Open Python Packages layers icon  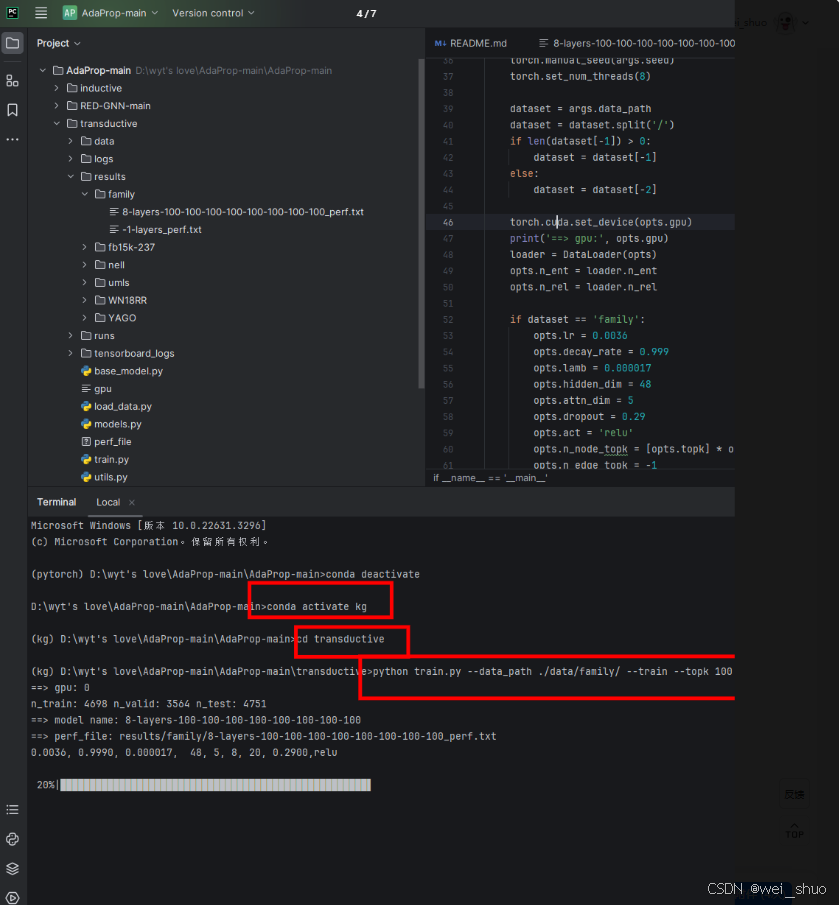click(x=13, y=869)
